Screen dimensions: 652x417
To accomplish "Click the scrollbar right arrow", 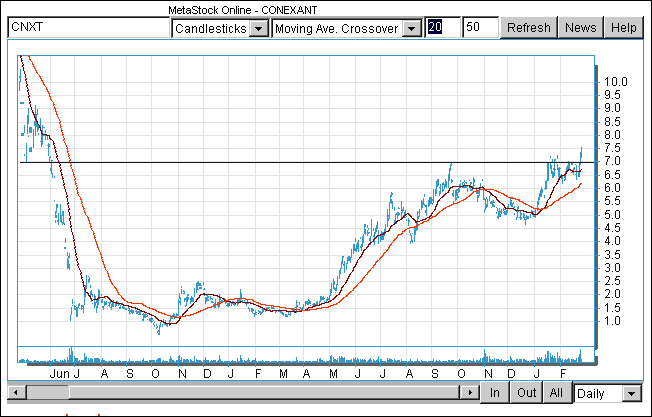I will click(470, 392).
